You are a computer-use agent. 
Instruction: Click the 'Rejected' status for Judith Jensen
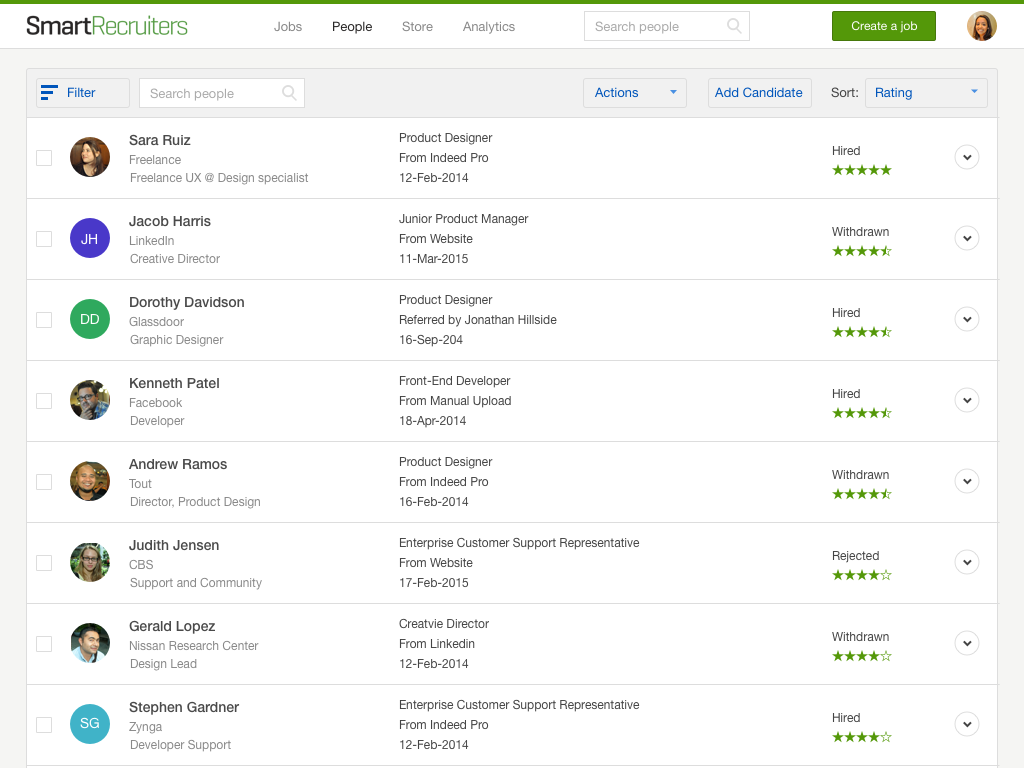[x=856, y=556]
